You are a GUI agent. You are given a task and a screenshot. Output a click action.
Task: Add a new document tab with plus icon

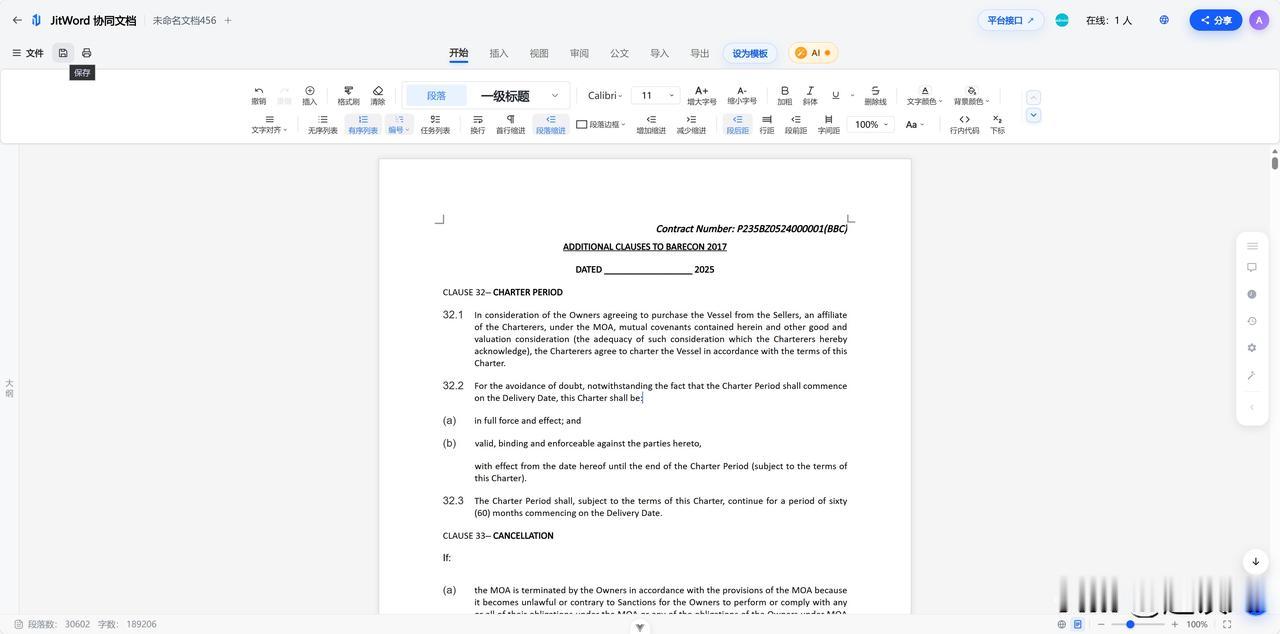tap(228, 20)
